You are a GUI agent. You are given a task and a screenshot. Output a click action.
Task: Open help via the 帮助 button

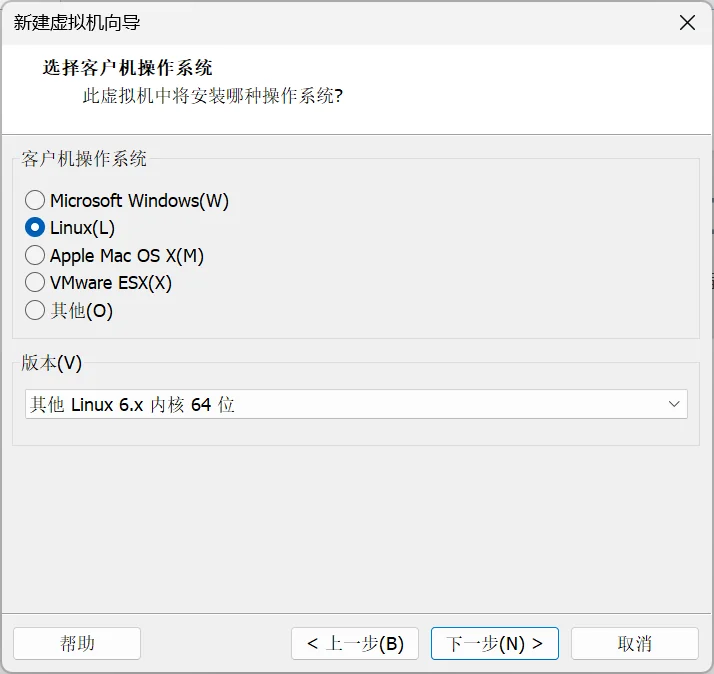tap(77, 643)
